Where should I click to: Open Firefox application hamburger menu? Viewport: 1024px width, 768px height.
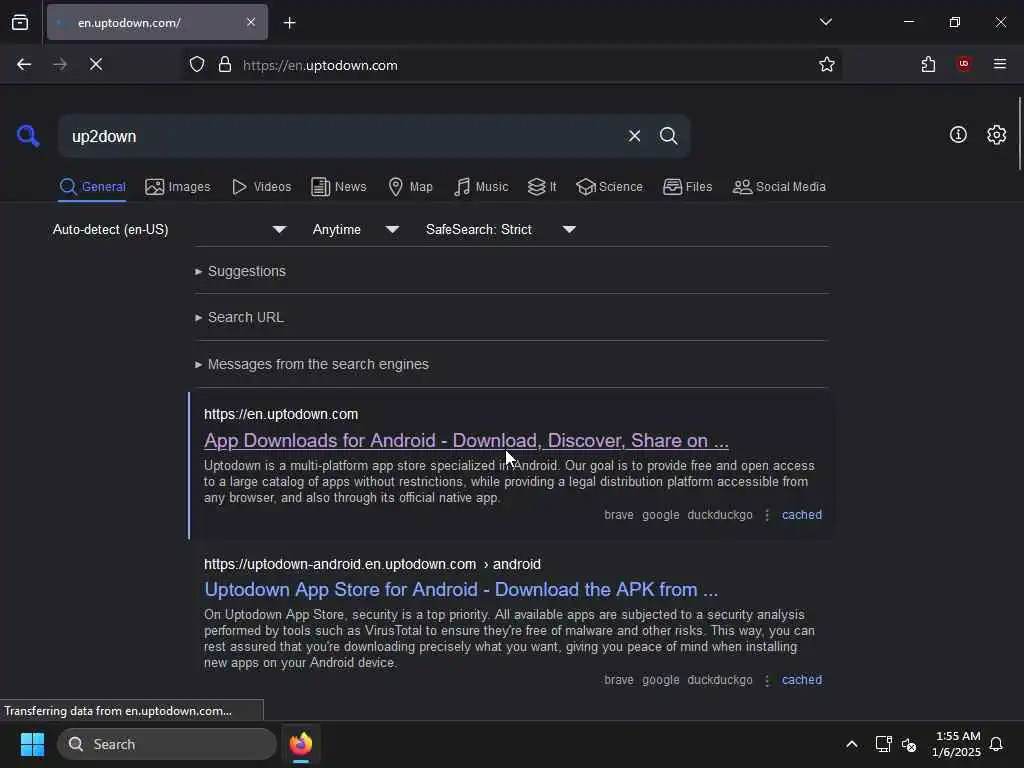(x=1000, y=64)
